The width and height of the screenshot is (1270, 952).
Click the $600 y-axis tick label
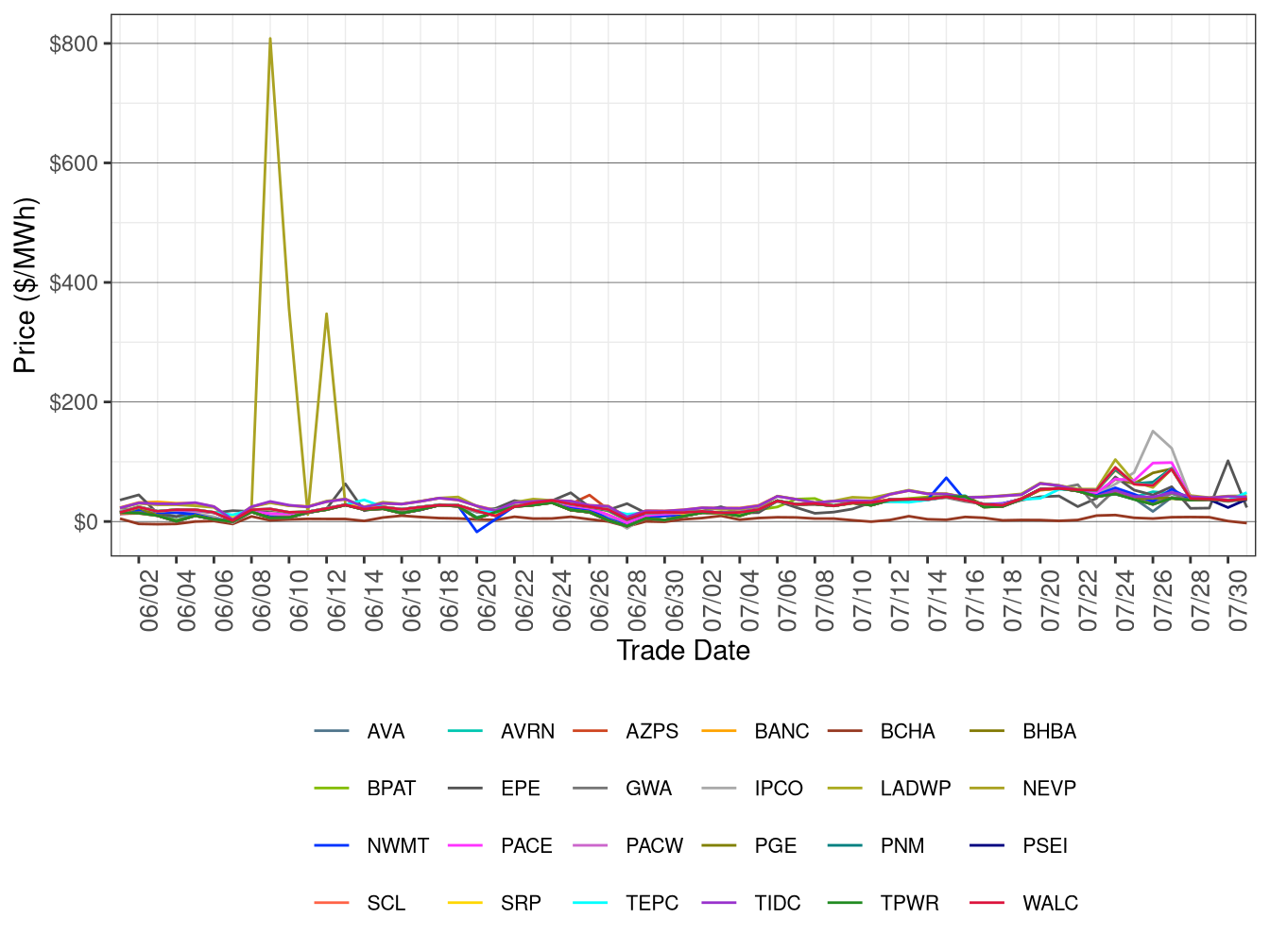point(76,163)
